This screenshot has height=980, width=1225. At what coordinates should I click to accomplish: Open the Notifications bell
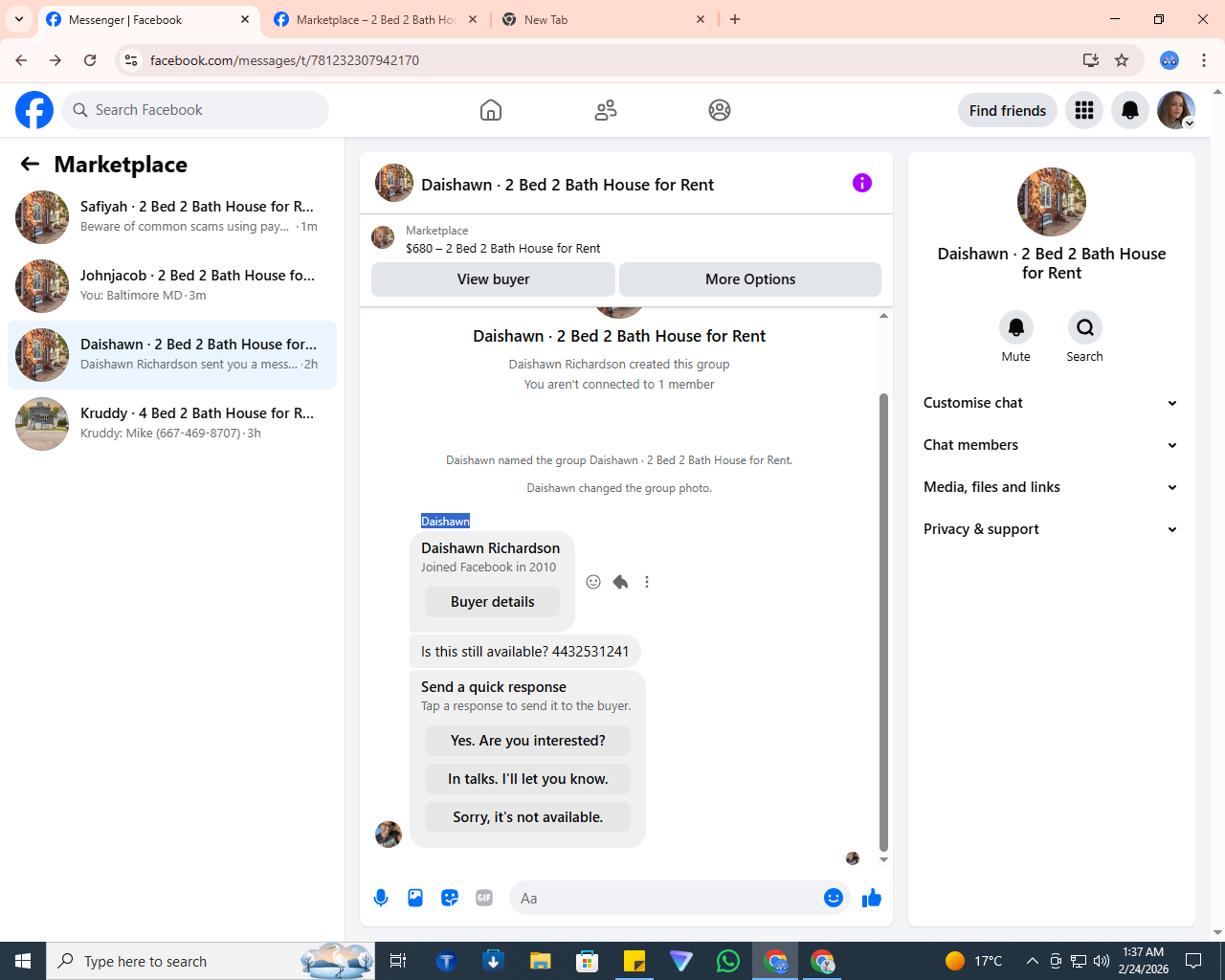coord(1130,110)
